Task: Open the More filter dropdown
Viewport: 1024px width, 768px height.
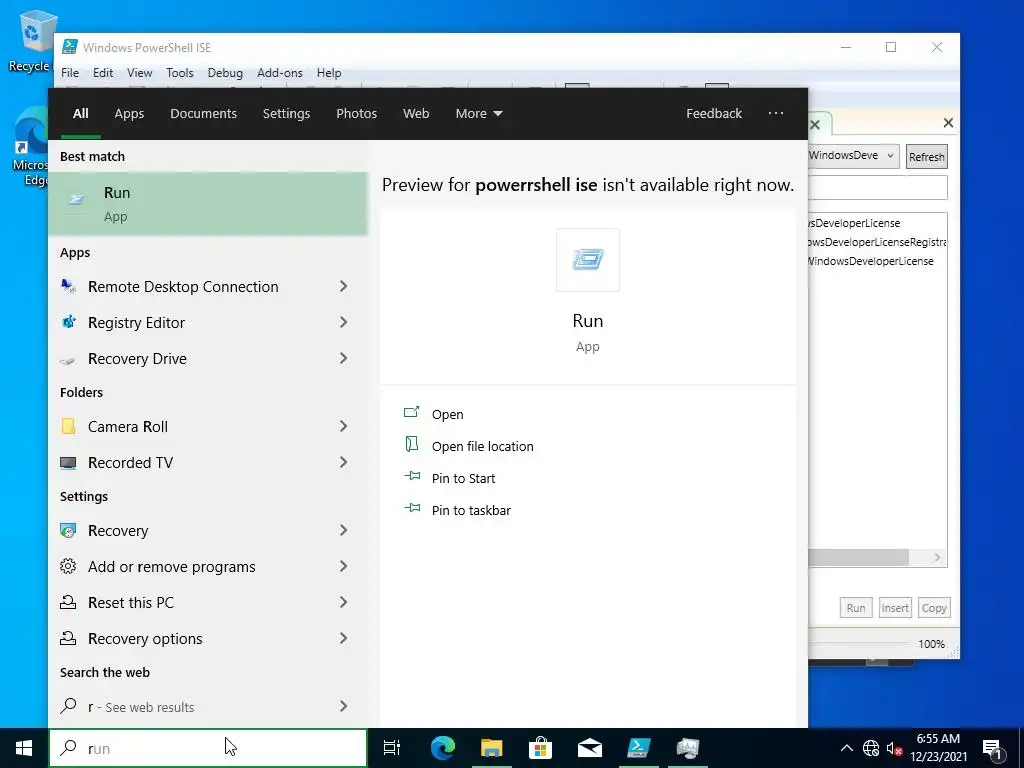Action: pyautogui.click(x=479, y=114)
